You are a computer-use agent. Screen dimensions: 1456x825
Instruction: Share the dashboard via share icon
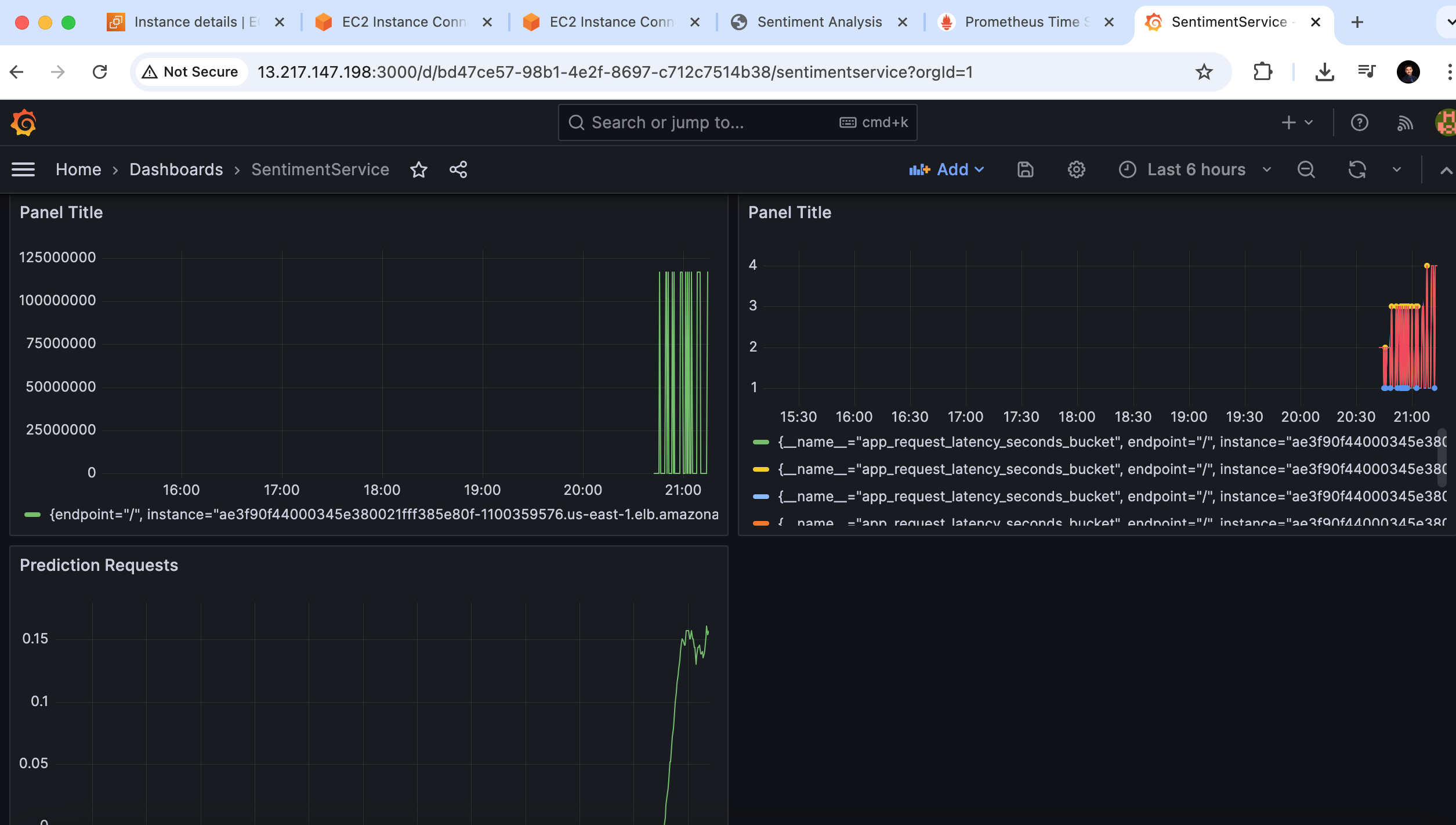(x=458, y=169)
